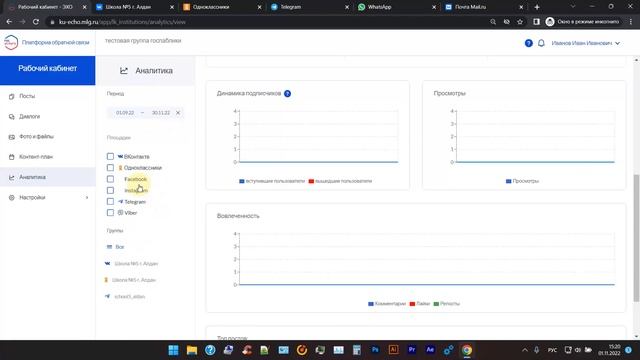The width and height of the screenshot is (640, 360).
Task: Open the notifications bell icon
Action: pyautogui.click(x=541, y=43)
